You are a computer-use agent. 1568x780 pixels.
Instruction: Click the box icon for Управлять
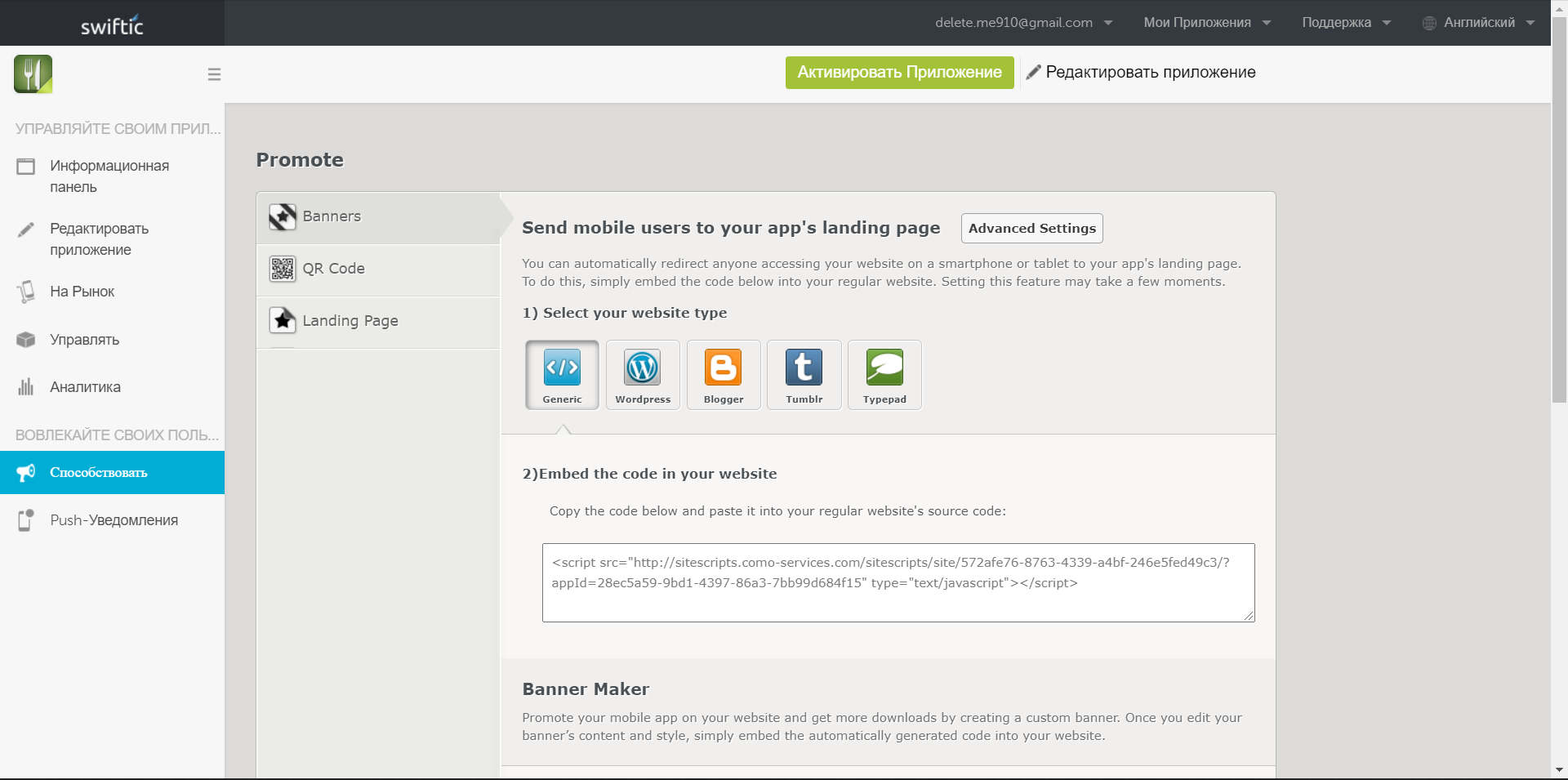[x=26, y=339]
